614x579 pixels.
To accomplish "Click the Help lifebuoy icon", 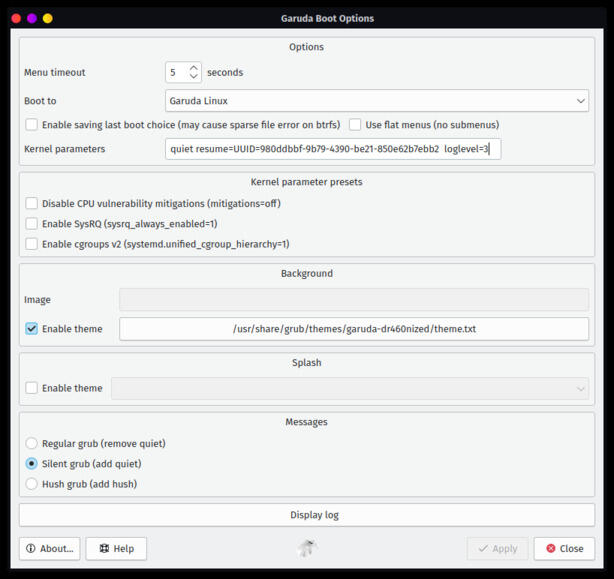I will tap(104, 548).
